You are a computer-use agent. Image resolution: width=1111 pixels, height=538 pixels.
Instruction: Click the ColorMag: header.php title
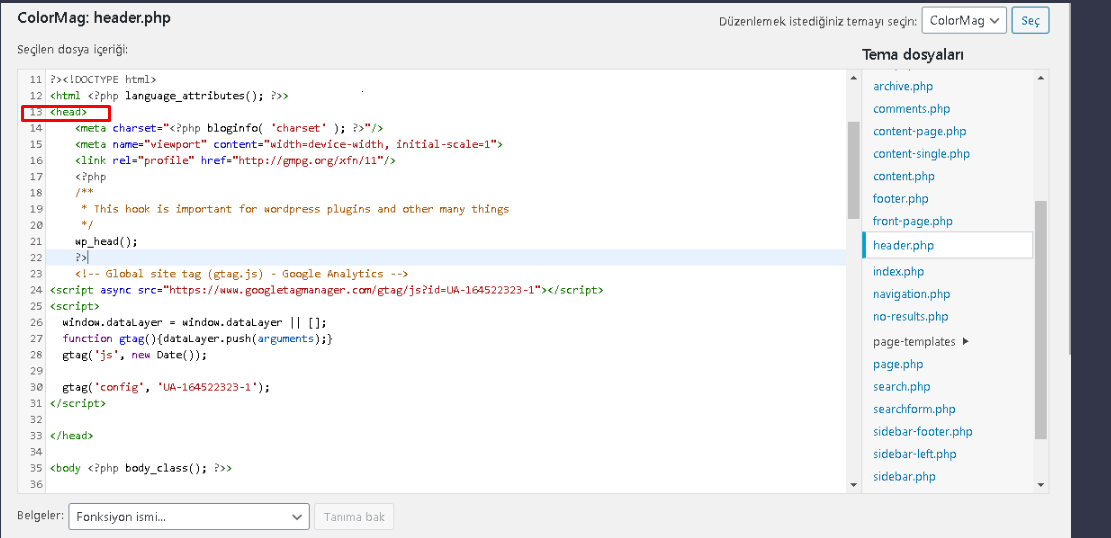pos(94,18)
